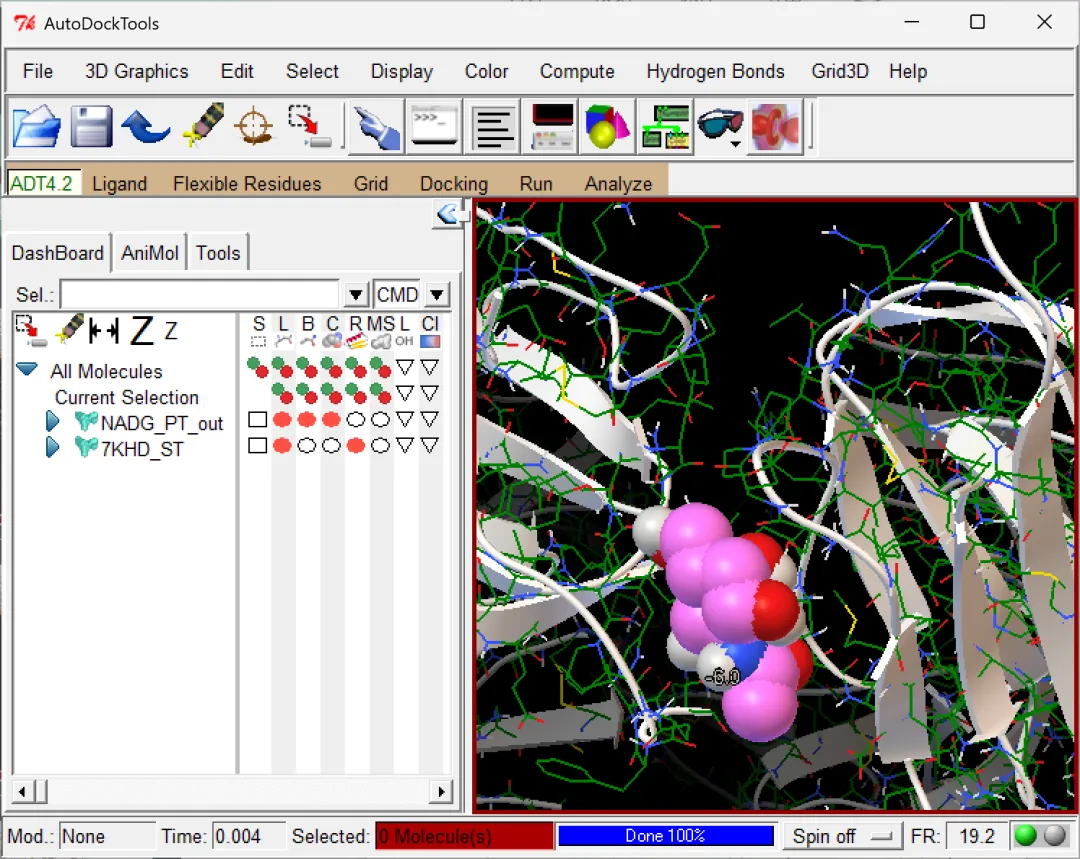The image size is (1080, 859).
Task: Click the colored 3D geometry shapes icon
Action: click(607, 127)
